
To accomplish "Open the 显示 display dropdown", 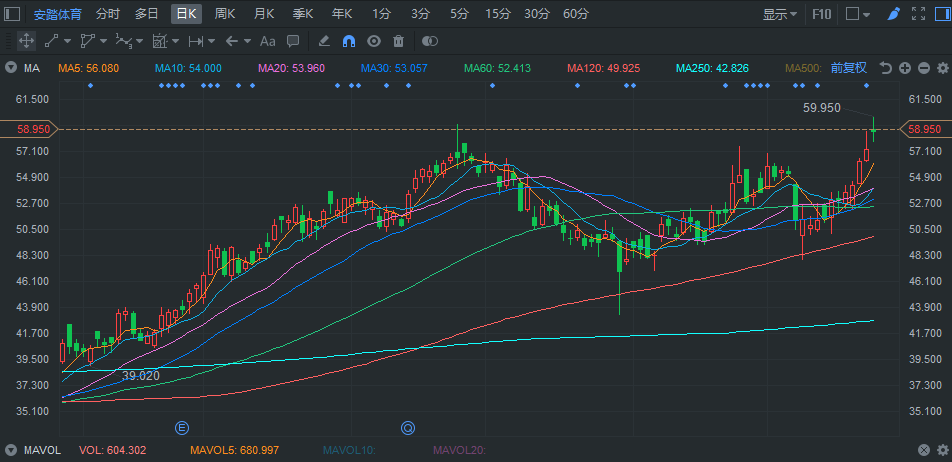I will 780,14.
